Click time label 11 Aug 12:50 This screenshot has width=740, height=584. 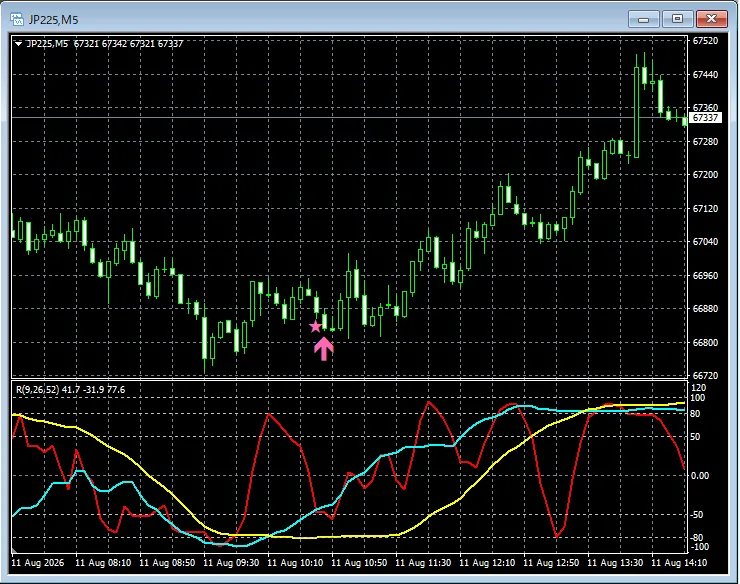(551, 563)
